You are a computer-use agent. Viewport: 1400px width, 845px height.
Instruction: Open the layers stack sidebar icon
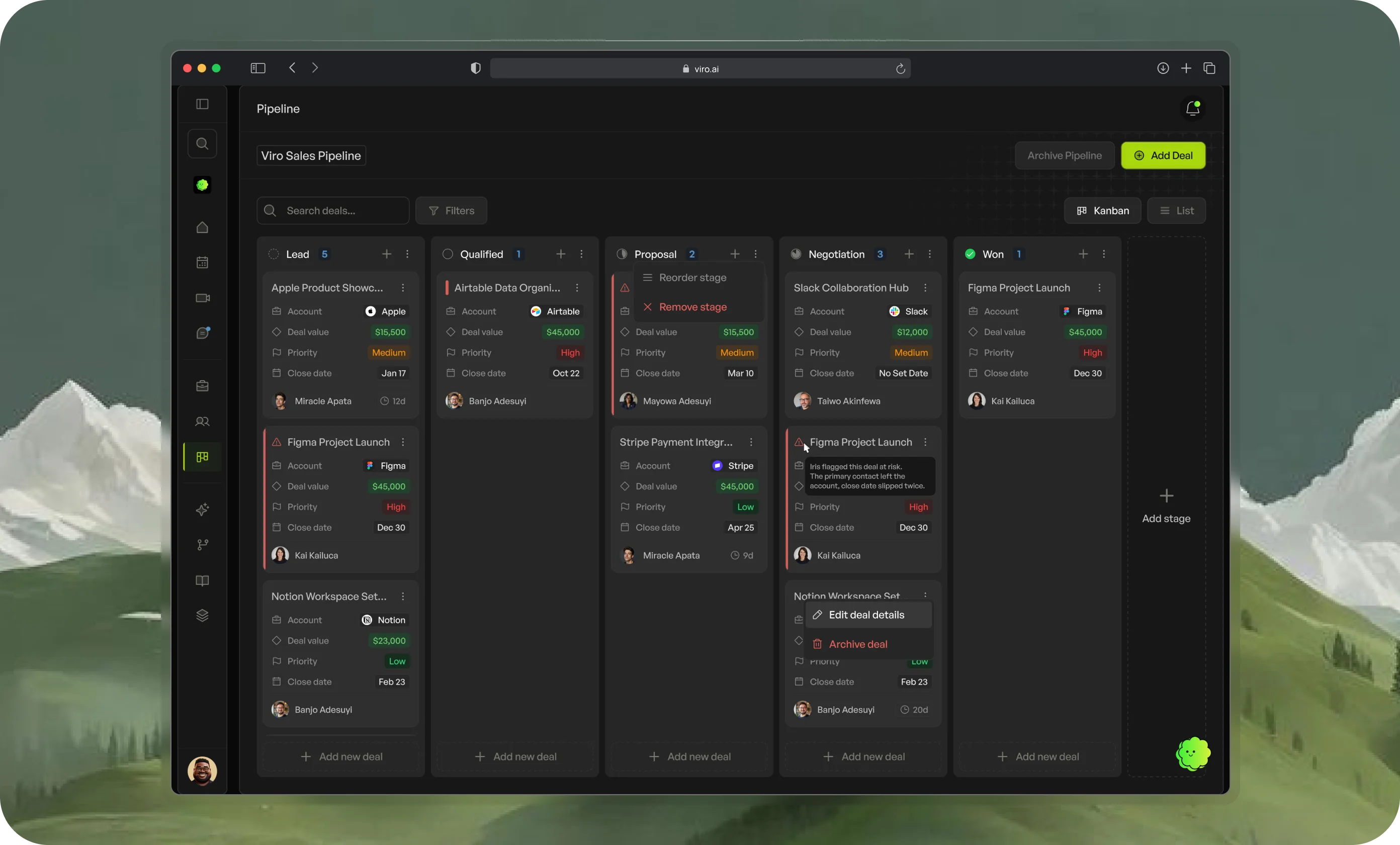coord(202,616)
